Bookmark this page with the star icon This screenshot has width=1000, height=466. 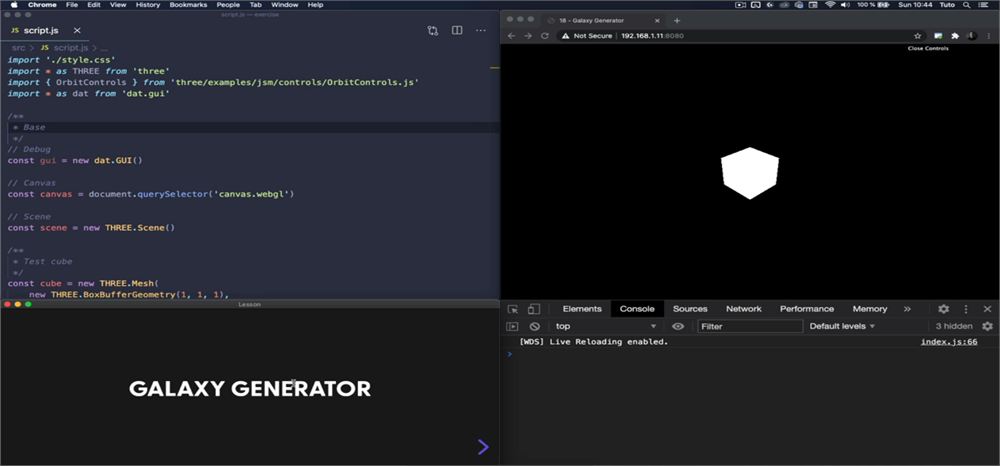pos(918,36)
